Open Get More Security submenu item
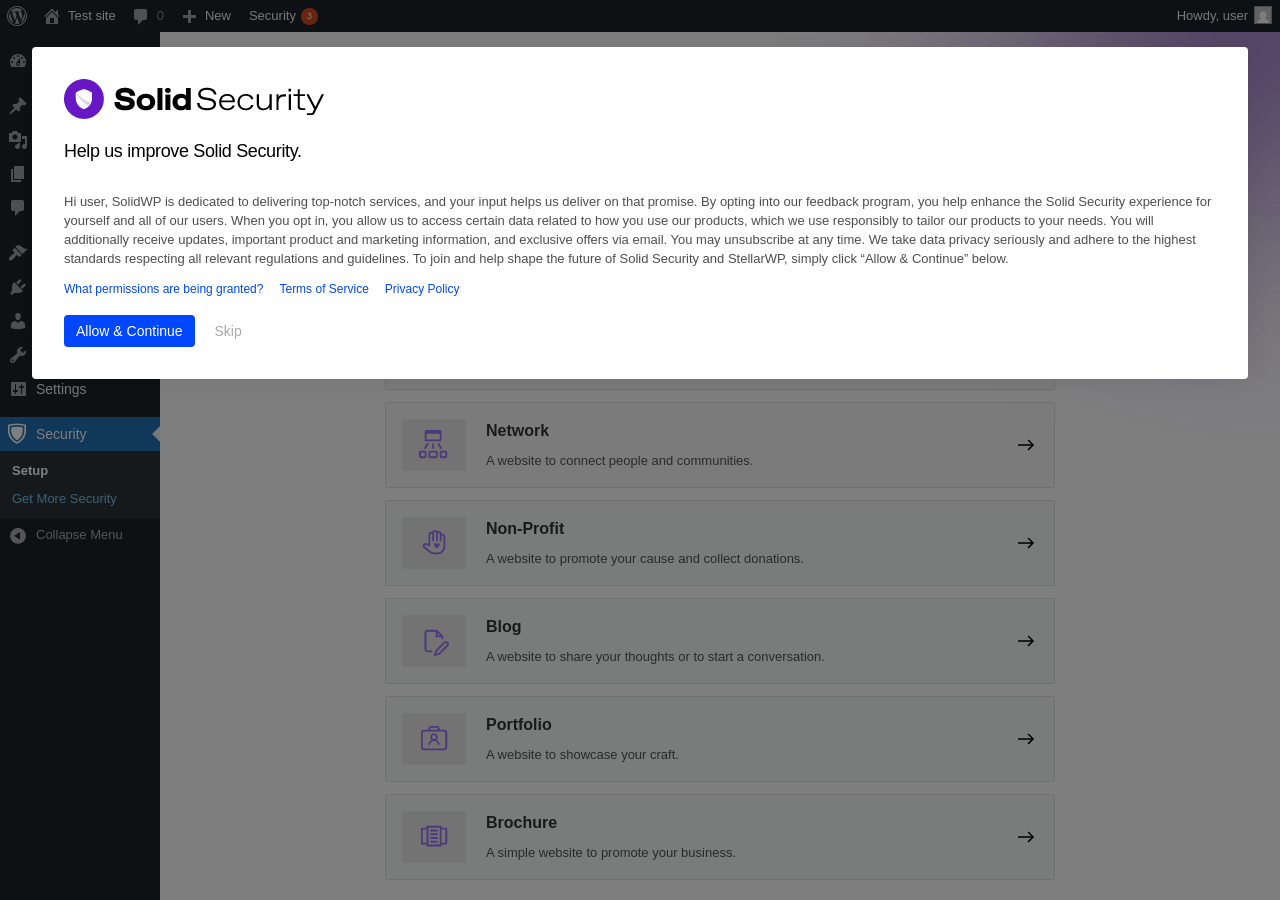Screen dimensions: 1280x900 [64, 499]
